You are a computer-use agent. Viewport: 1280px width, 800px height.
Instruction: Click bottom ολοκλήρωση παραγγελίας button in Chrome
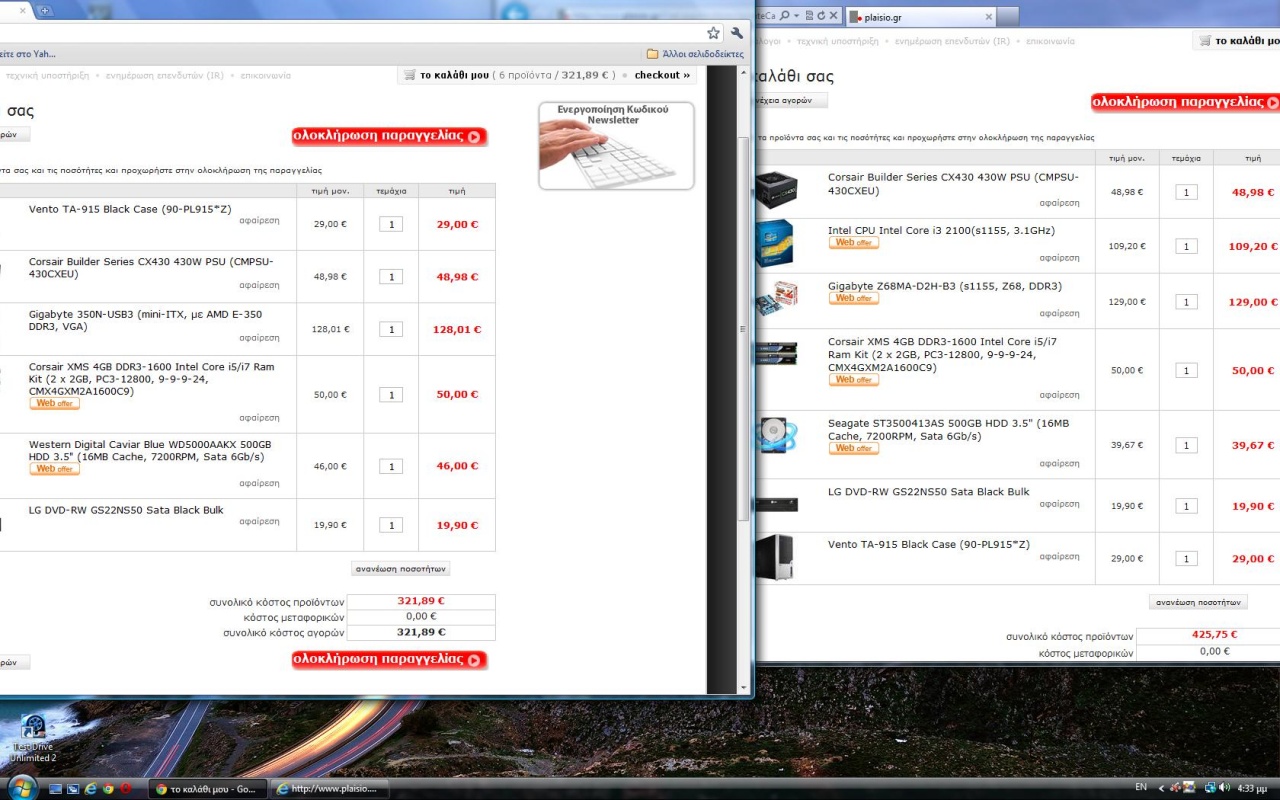389,660
